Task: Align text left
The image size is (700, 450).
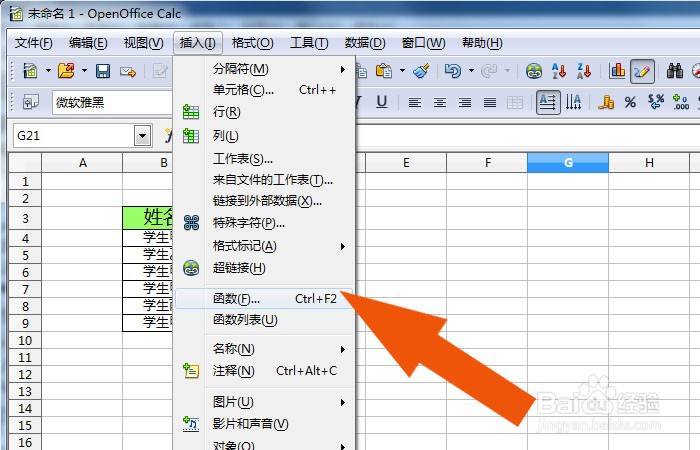Action: (415, 103)
